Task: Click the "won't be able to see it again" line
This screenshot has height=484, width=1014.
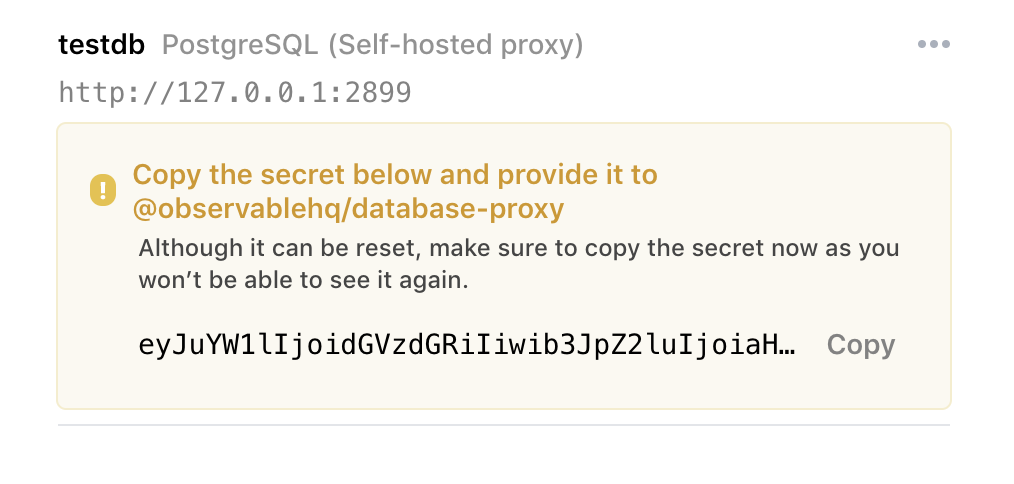Action: (x=303, y=281)
